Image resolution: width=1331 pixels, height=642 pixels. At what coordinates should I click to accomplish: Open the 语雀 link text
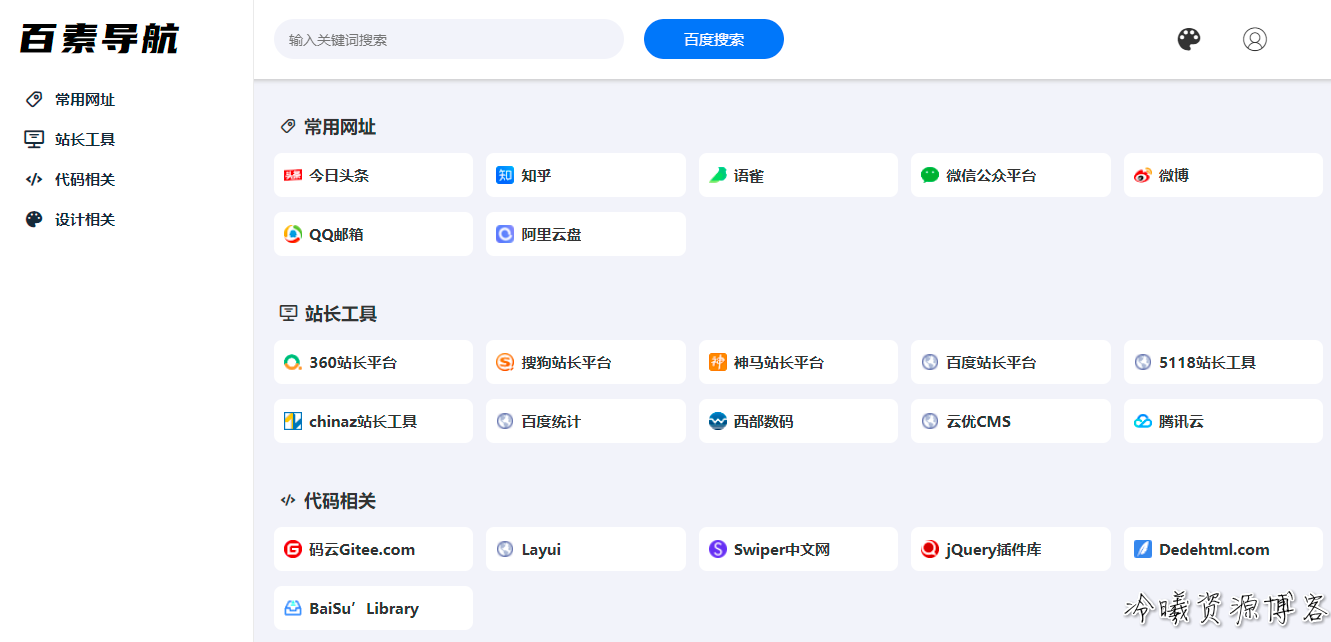click(749, 175)
